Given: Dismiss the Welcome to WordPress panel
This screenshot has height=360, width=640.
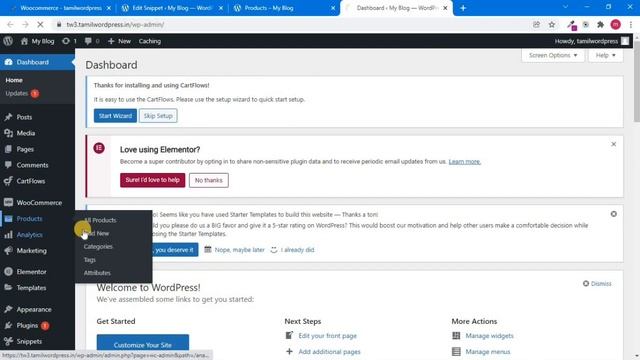Looking at the screenshot, I should 597,283.
